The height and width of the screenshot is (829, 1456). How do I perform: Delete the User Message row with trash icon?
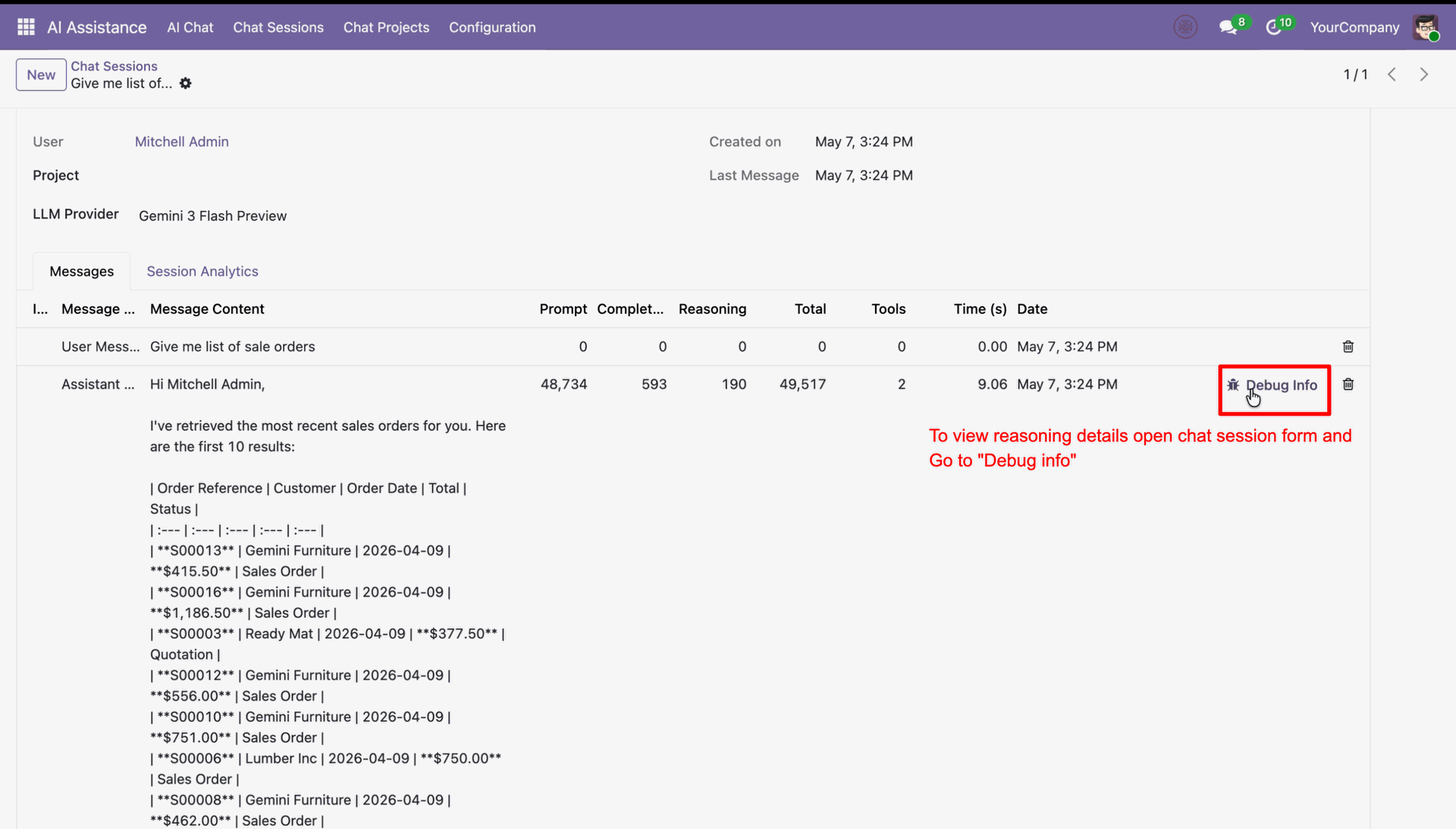click(x=1348, y=347)
